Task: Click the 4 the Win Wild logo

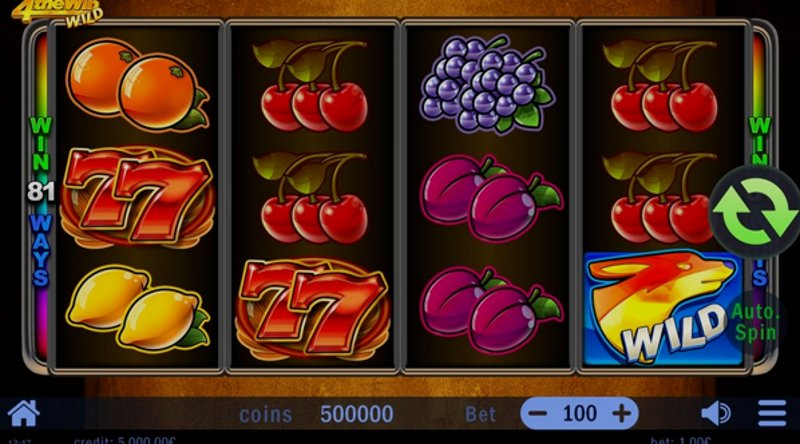Action: coord(57,12)
